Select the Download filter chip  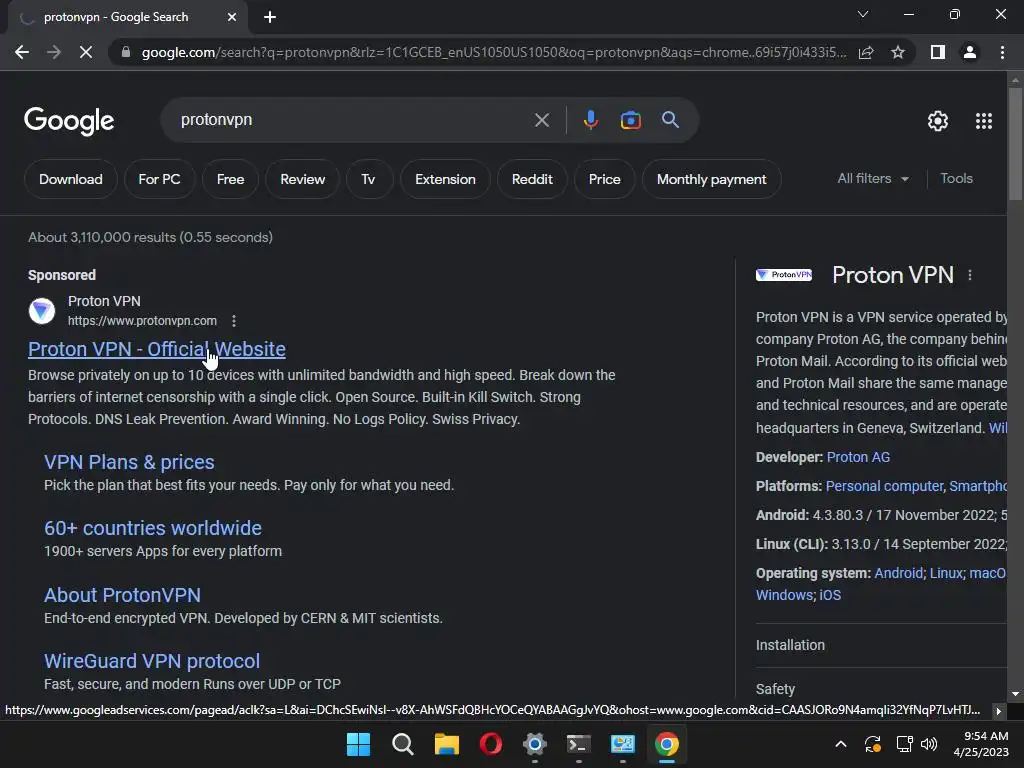click(x=71, y=179)
